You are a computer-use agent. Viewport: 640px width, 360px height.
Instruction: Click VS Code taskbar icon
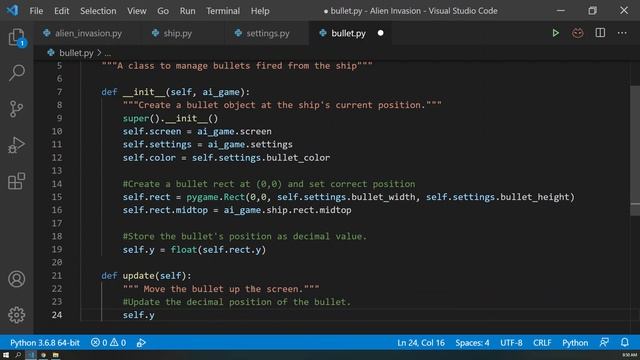tap(31, 355)
